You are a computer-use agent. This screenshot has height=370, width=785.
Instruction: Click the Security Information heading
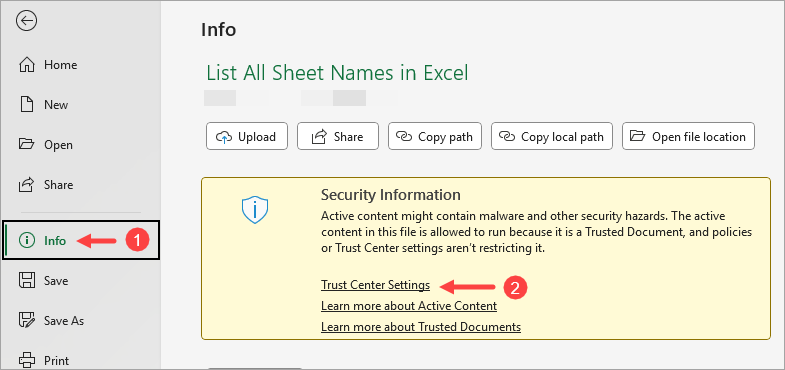(390, 194)
